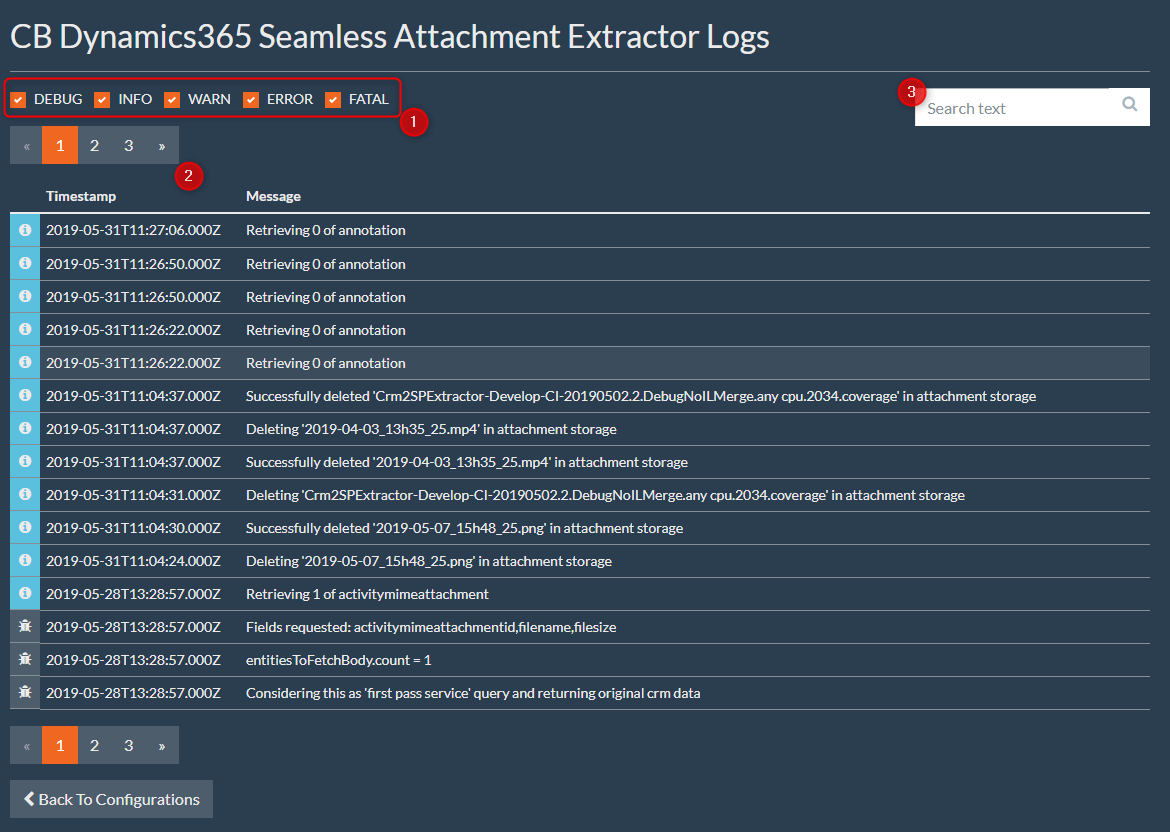Click message 'Considering this as first pass service'
The height and width of the screenshot is (832, 1170).
[x=473, y=693]
